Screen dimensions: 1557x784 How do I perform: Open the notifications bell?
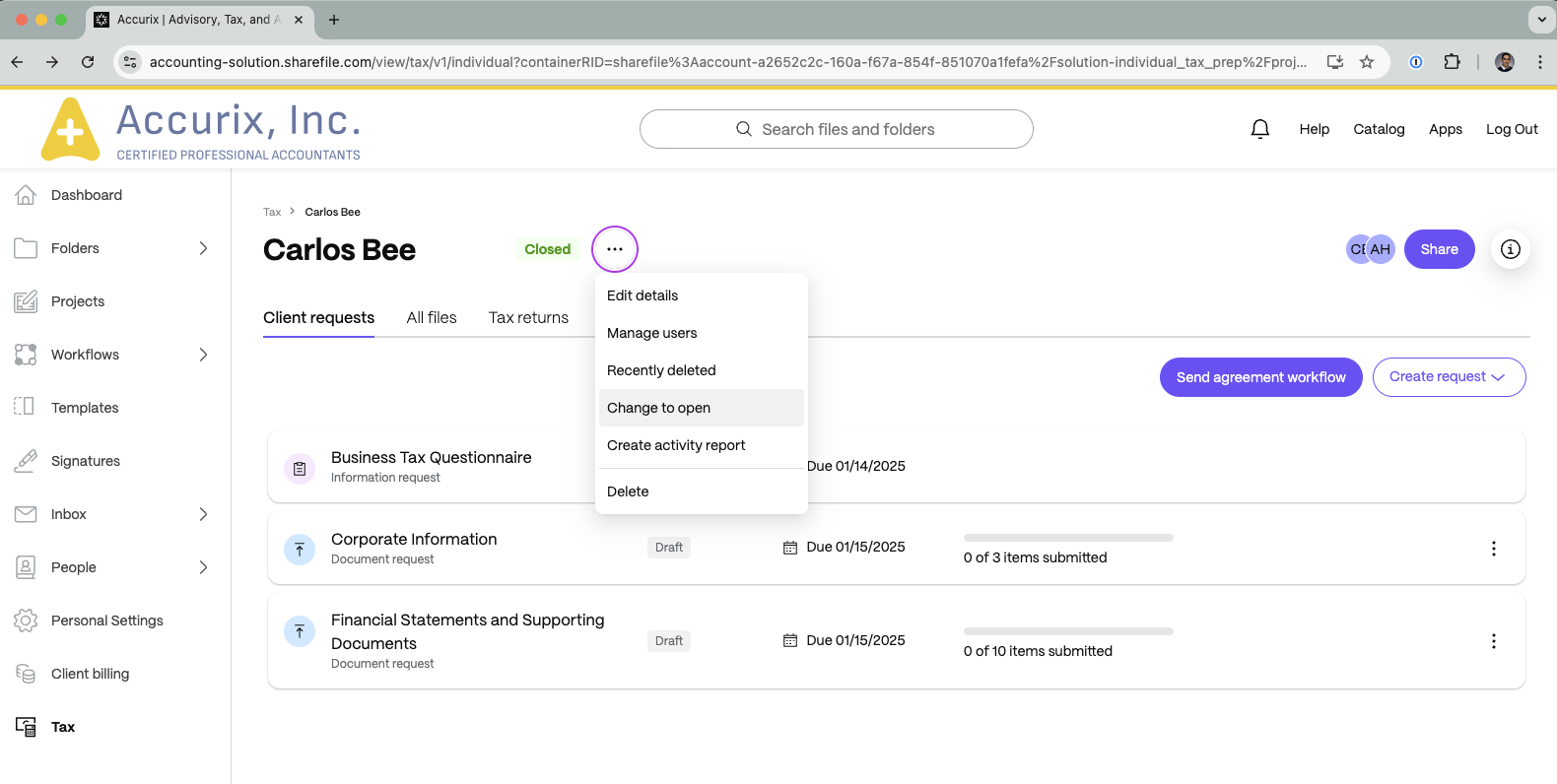point(1259,129)
